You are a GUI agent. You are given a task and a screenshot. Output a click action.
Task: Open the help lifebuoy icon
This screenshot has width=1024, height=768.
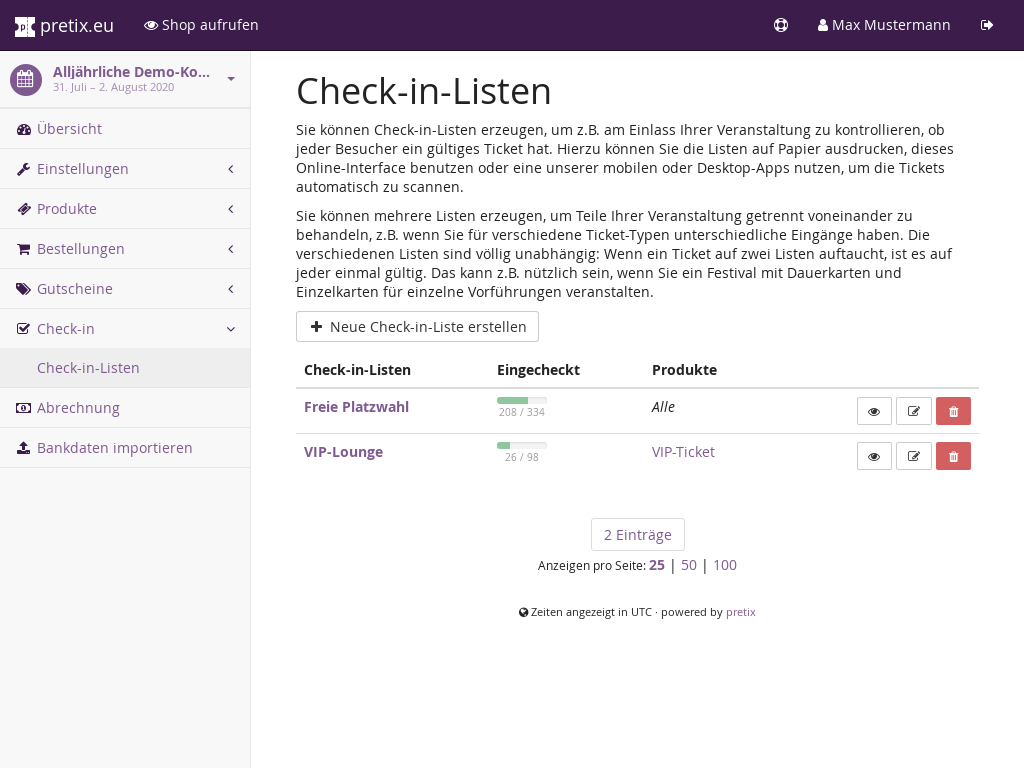coord(781,25)
